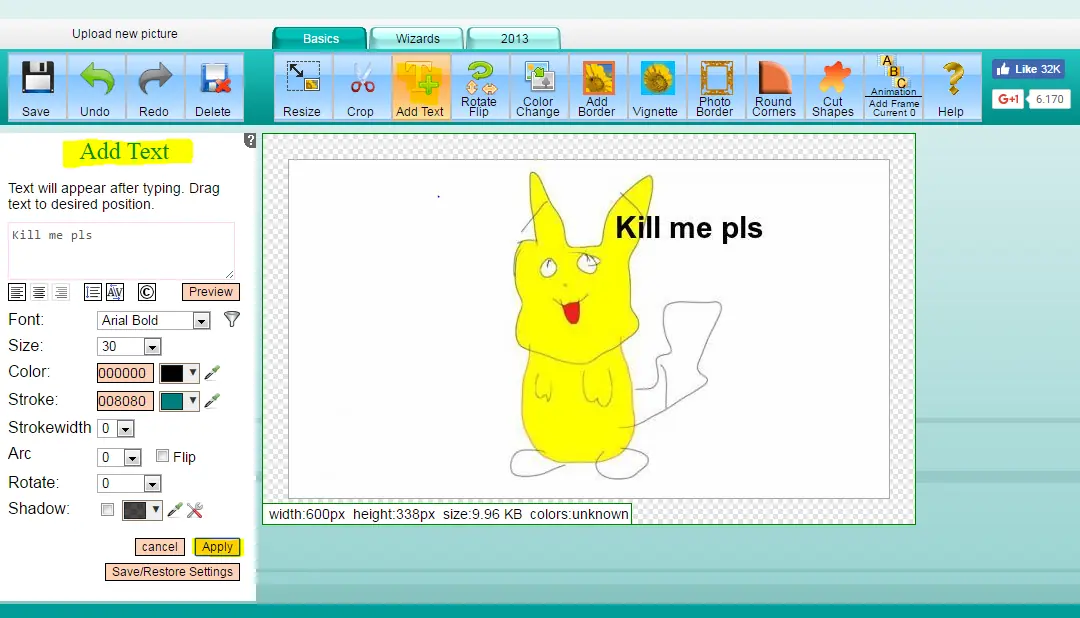1080x618 pixels.
Task: Enable the Flip checkbox
Action: tap(163, 455)
